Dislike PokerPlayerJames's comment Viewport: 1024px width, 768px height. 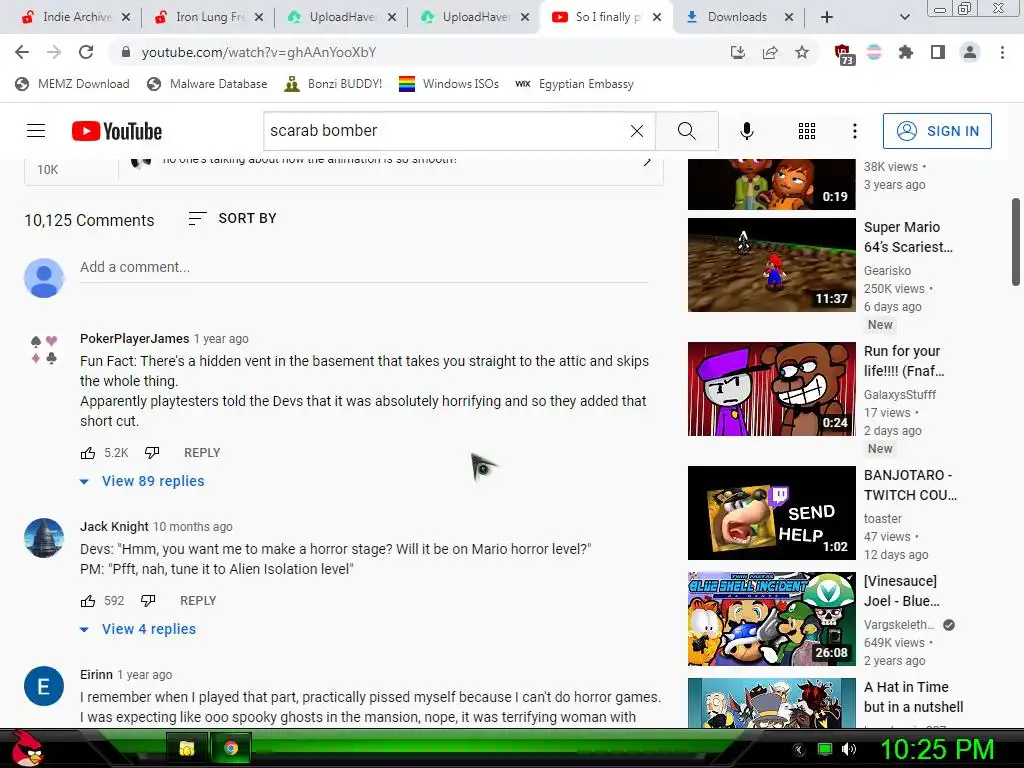(152, 453)
